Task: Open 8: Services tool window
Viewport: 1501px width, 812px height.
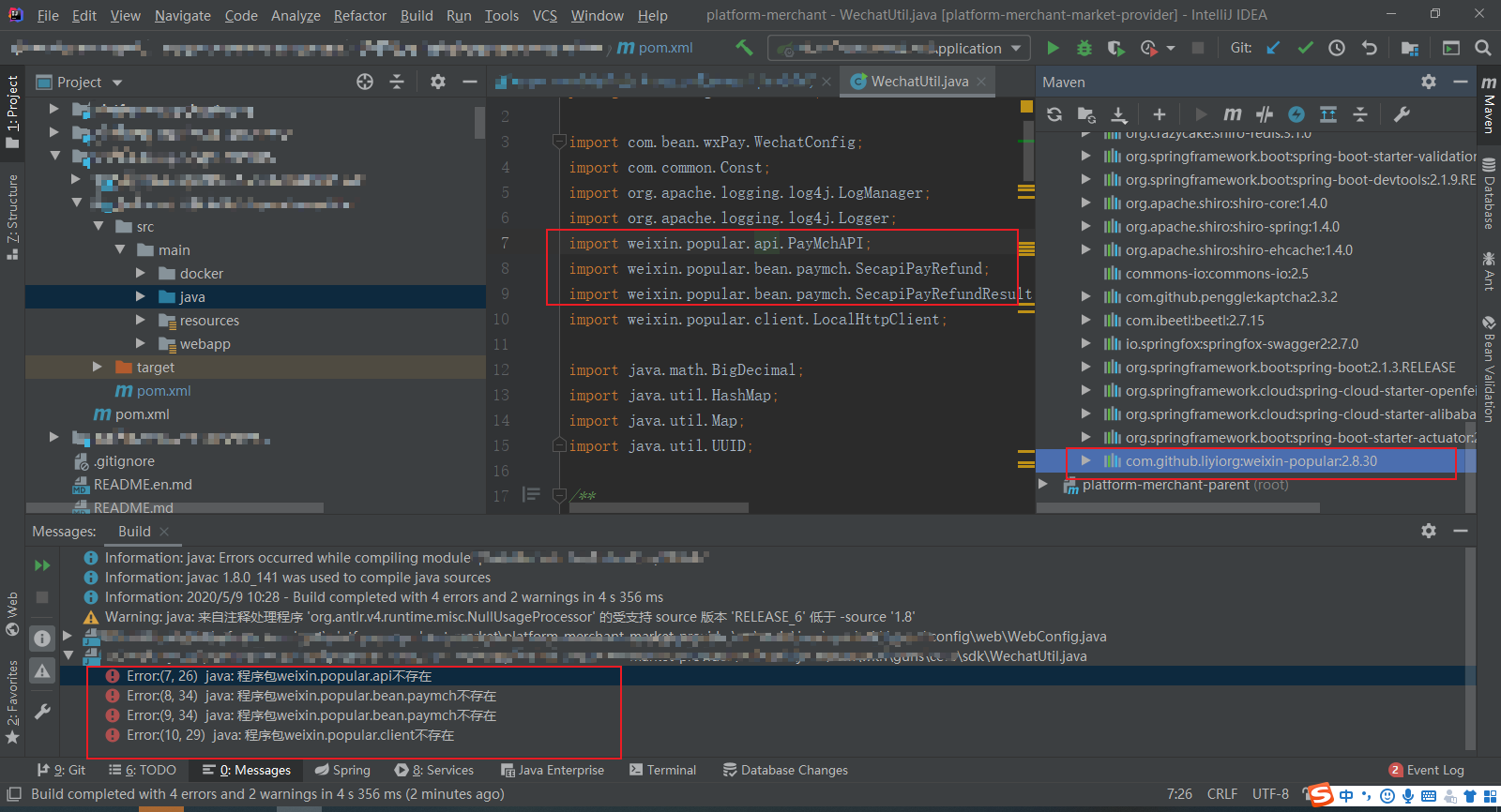Action: [433, 770]
